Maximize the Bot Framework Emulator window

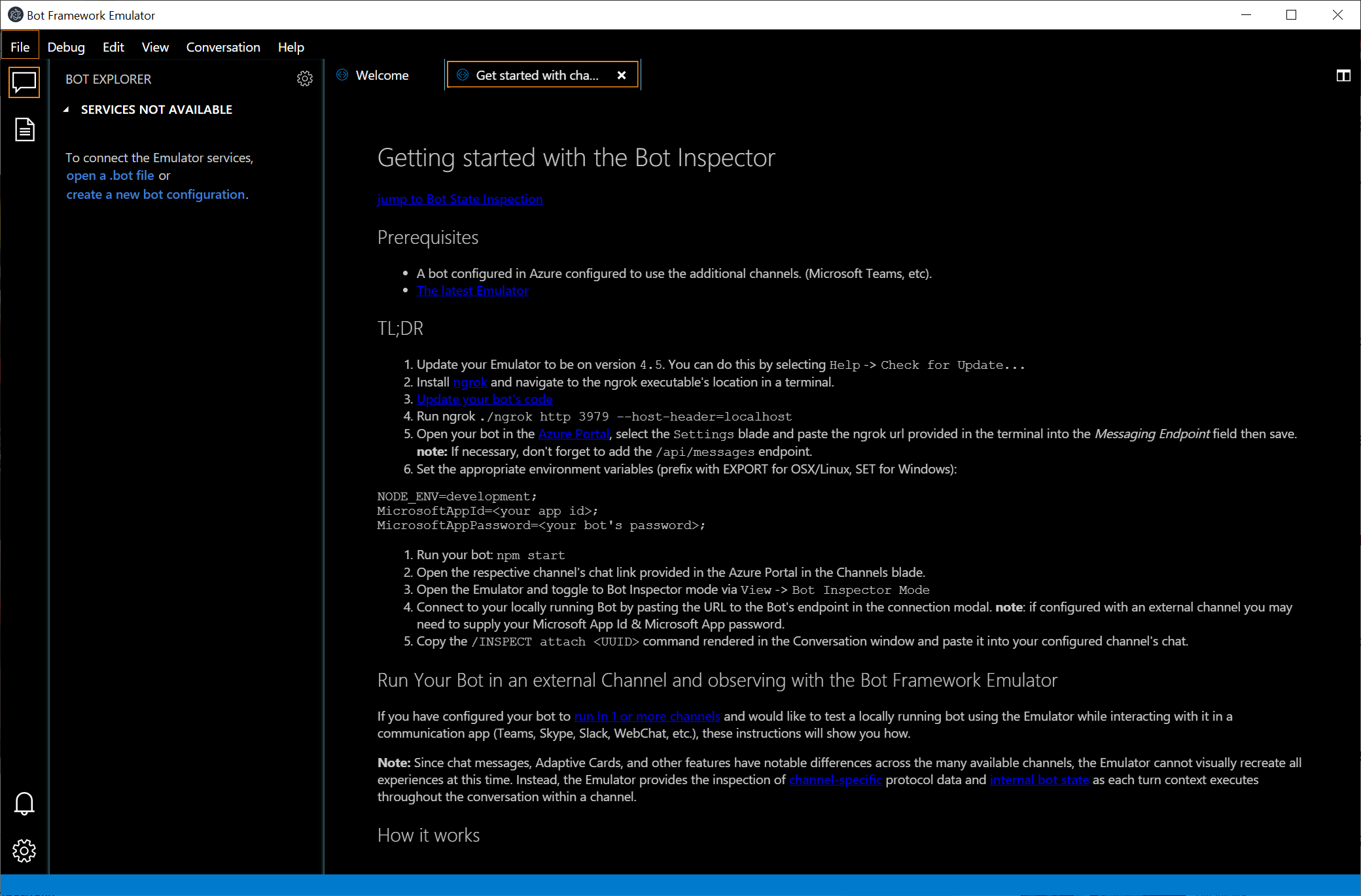[1291, 14]
